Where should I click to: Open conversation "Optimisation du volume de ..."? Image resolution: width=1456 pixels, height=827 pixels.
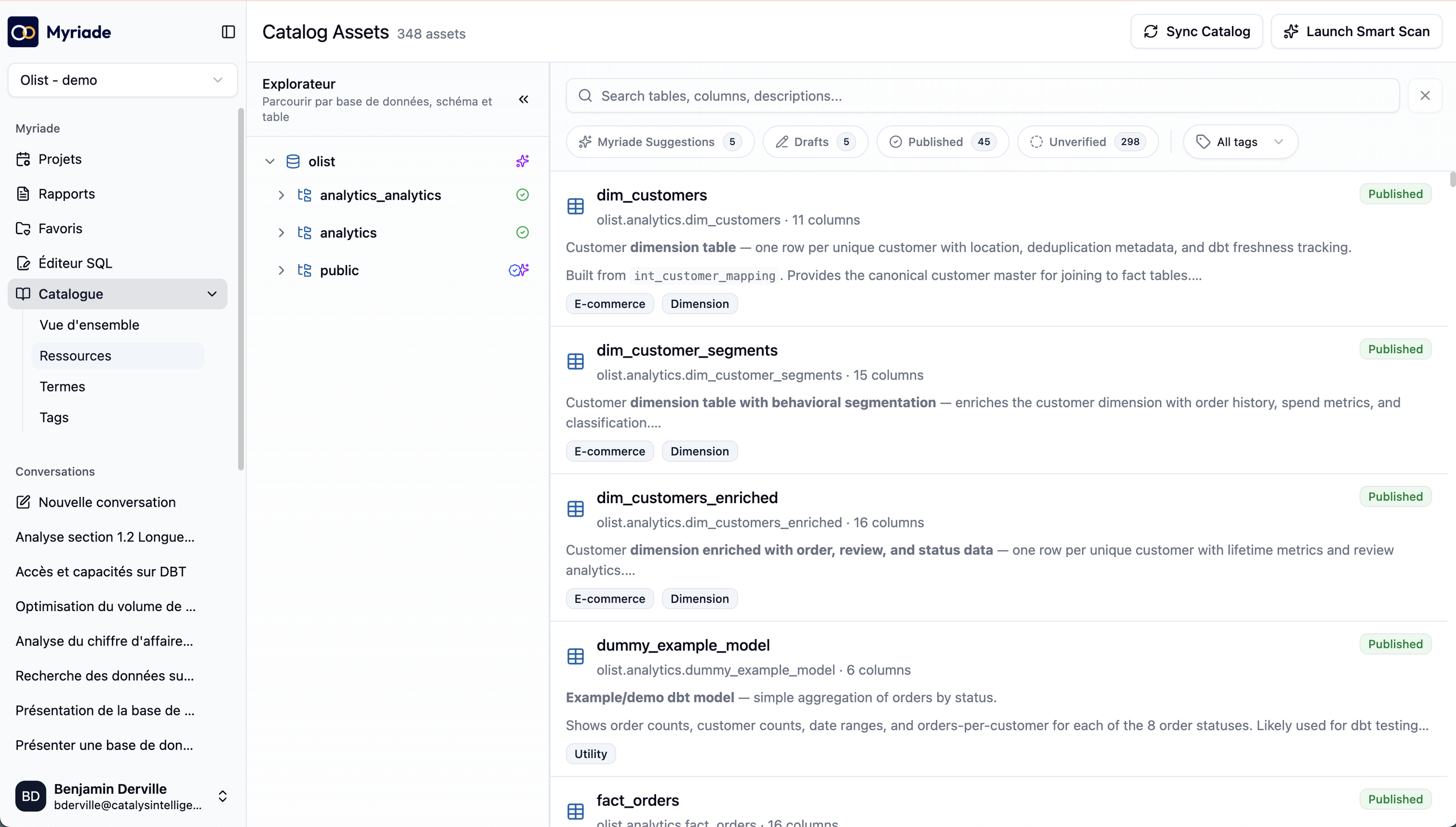coord(117,606)
